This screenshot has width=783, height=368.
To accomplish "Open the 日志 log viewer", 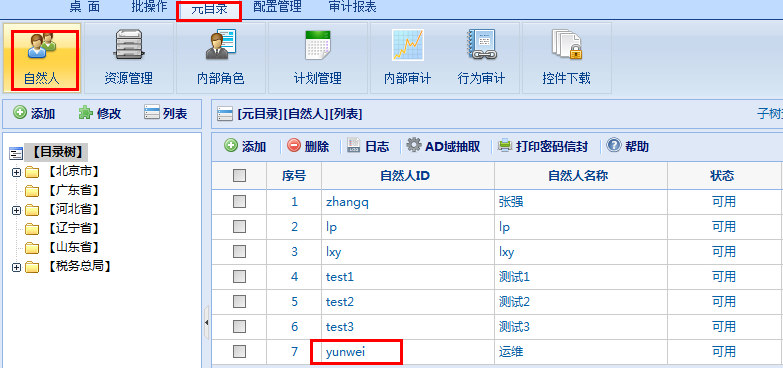I will (x=368, y=146).
